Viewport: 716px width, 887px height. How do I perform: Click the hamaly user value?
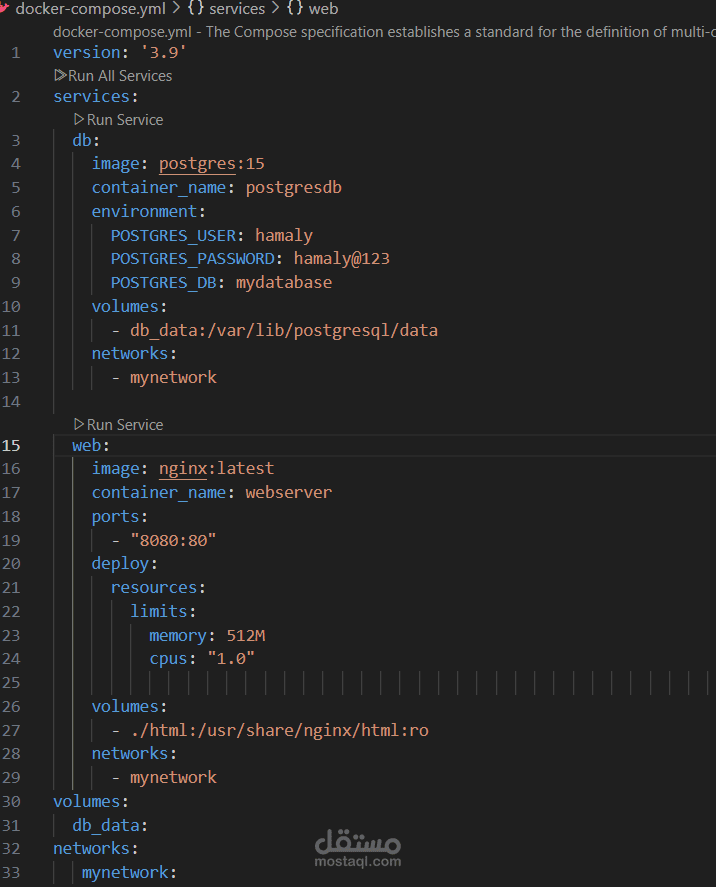point(284,235)
